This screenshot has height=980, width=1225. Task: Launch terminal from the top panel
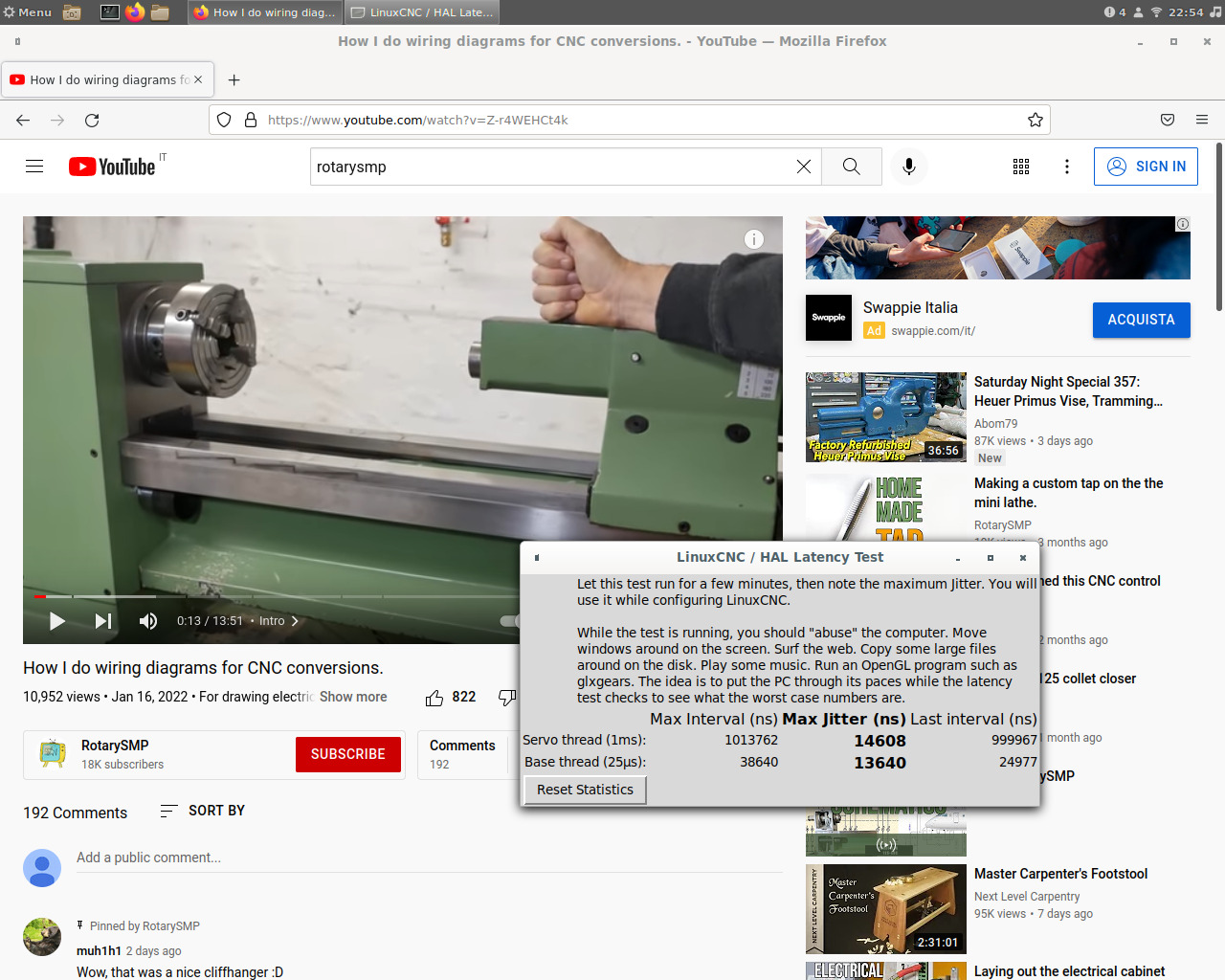[x=110, y=12]
